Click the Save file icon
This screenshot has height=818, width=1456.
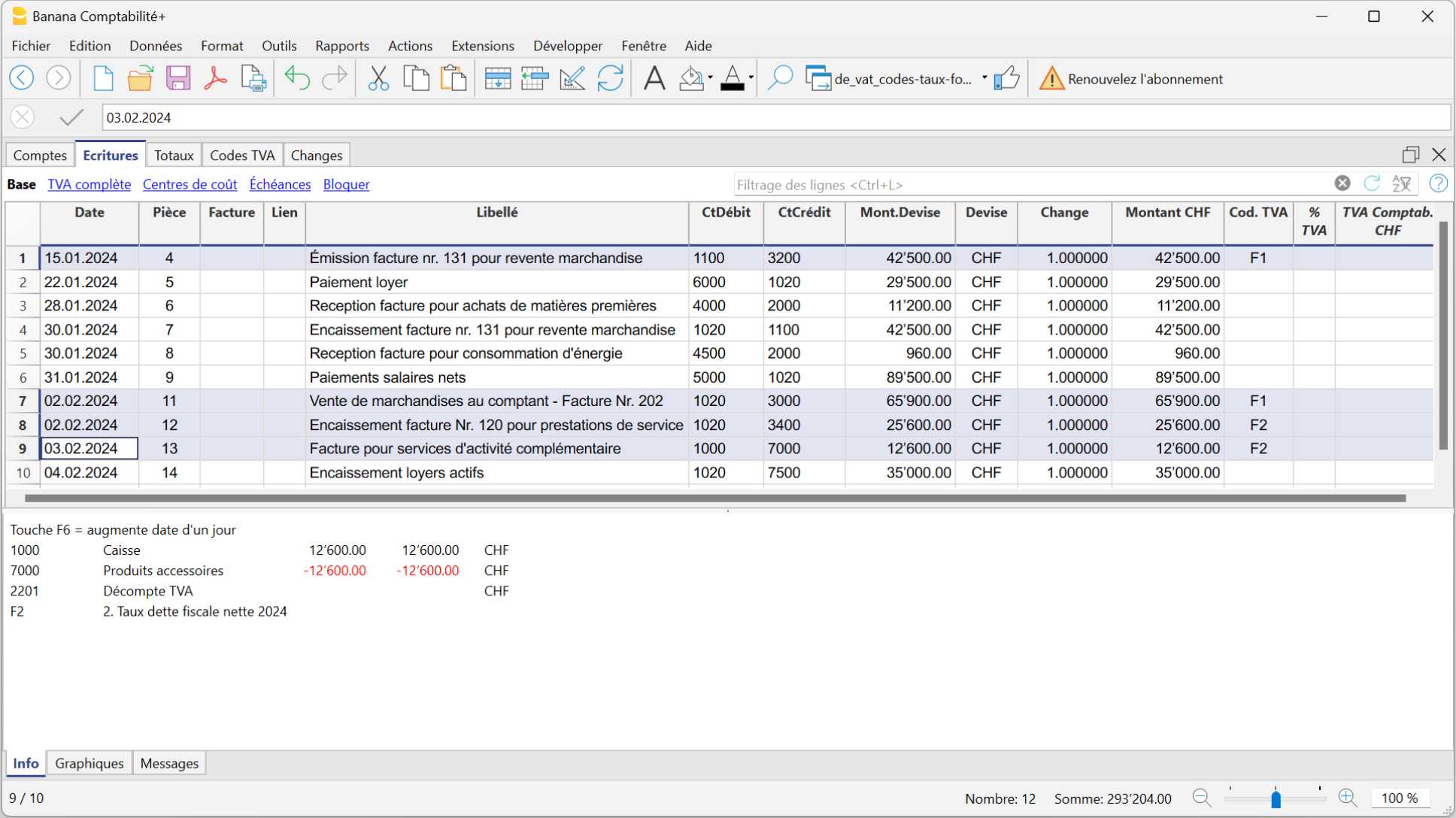(x=178, y=78)
